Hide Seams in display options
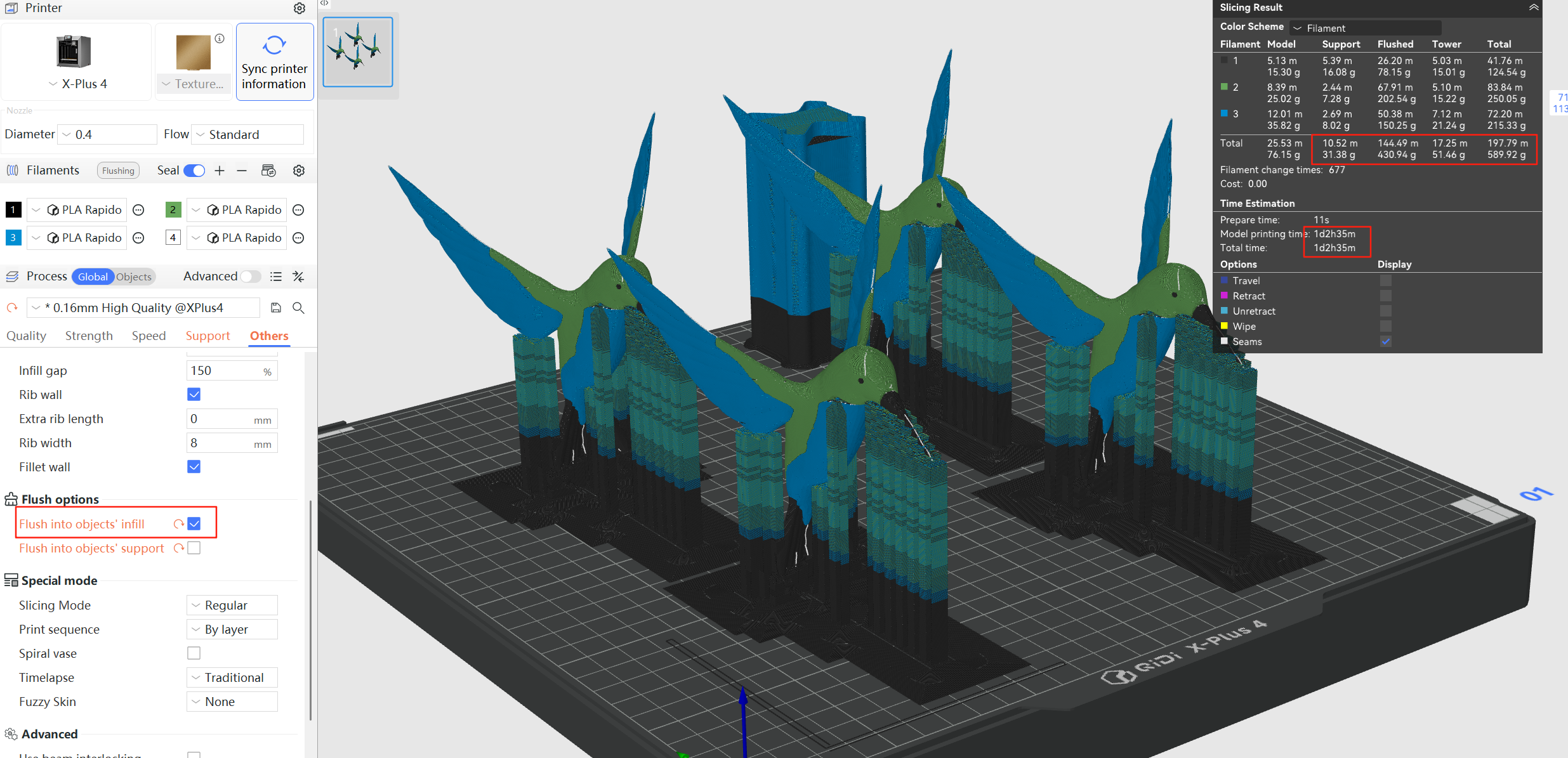Screen dimensions: 1568x758 click(1386, 341)
